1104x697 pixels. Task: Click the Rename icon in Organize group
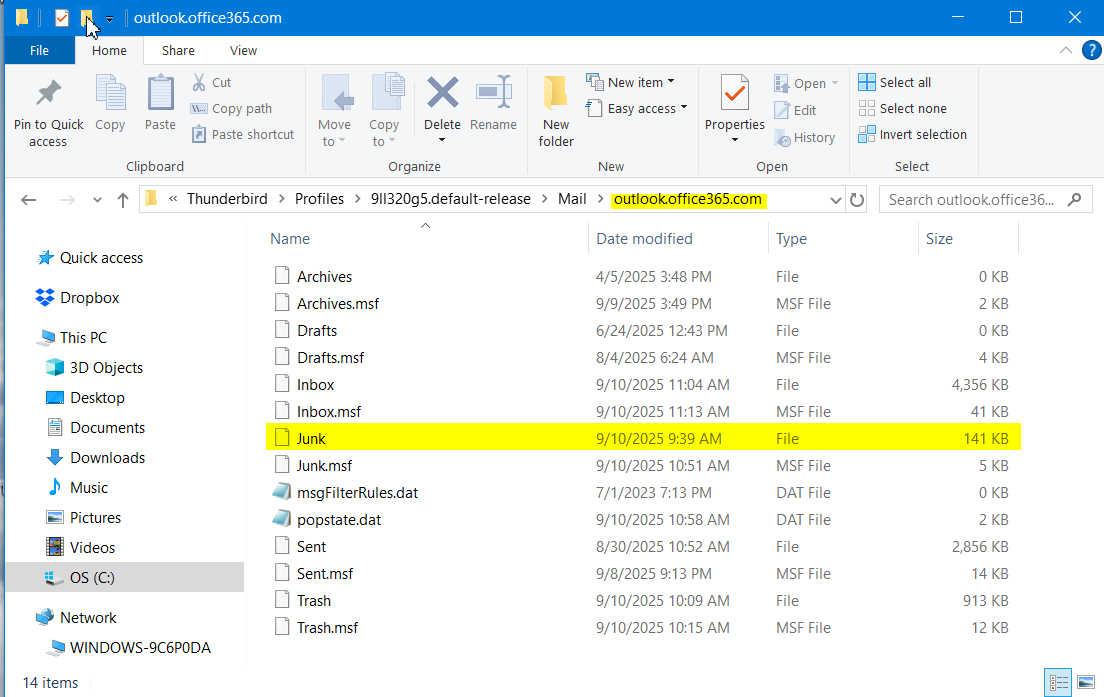pyautogui.click(x=493, y=93)
